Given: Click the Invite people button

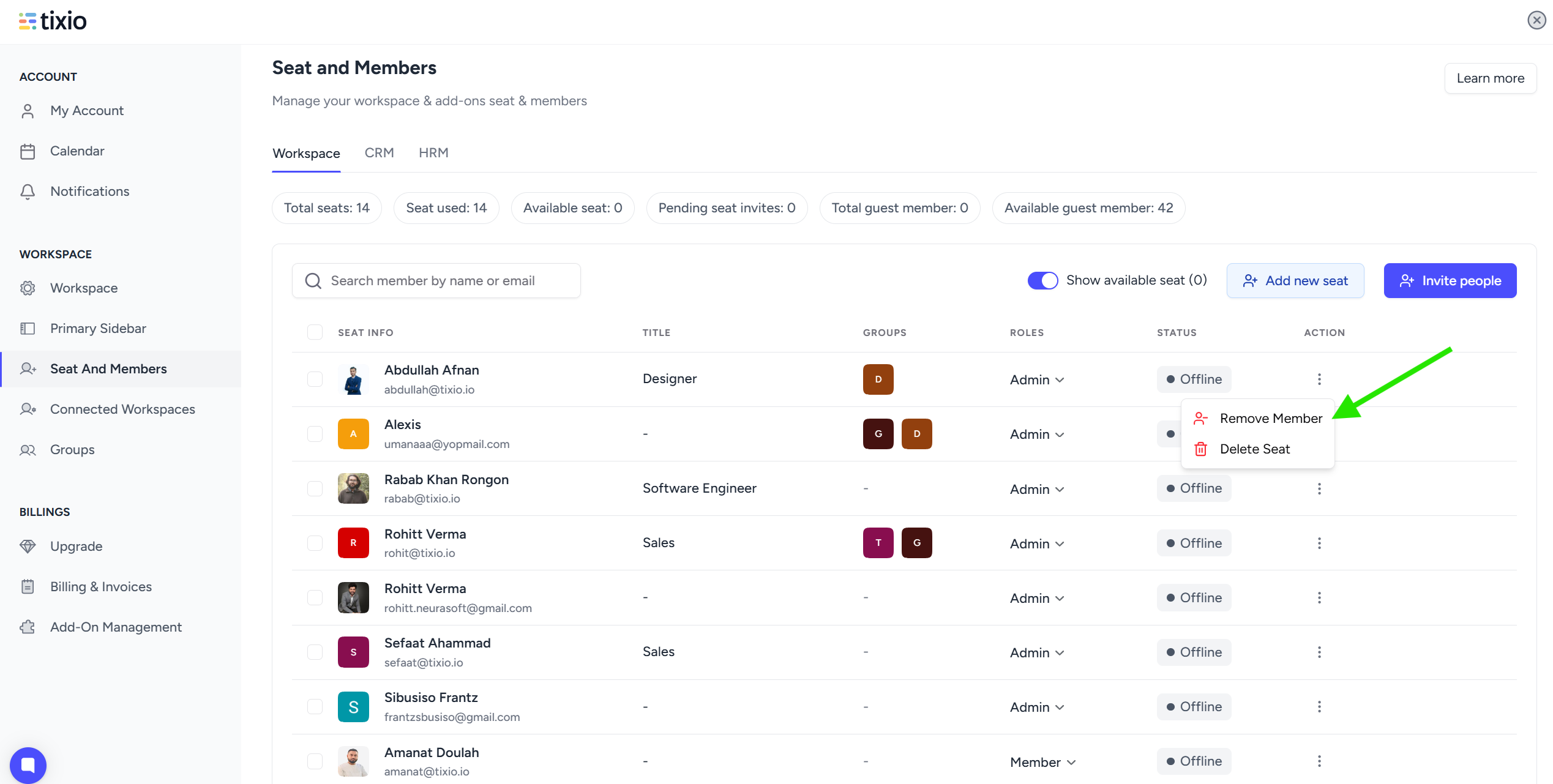Looking at the screenshot, I should tap(1450, 281).
